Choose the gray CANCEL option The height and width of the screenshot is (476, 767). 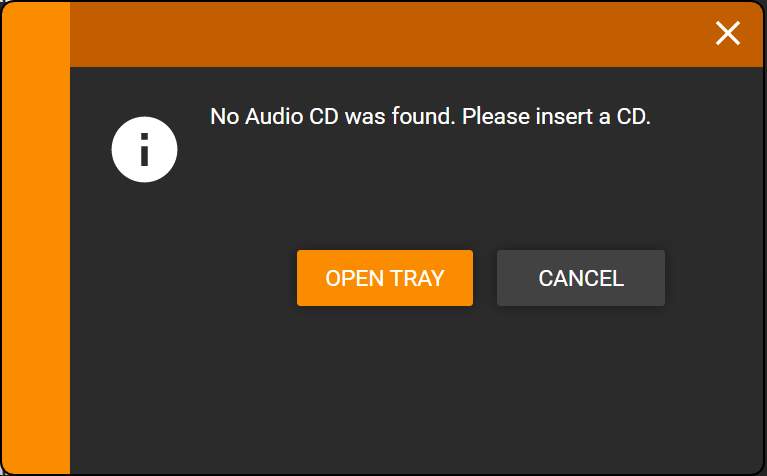pos(581,278)
